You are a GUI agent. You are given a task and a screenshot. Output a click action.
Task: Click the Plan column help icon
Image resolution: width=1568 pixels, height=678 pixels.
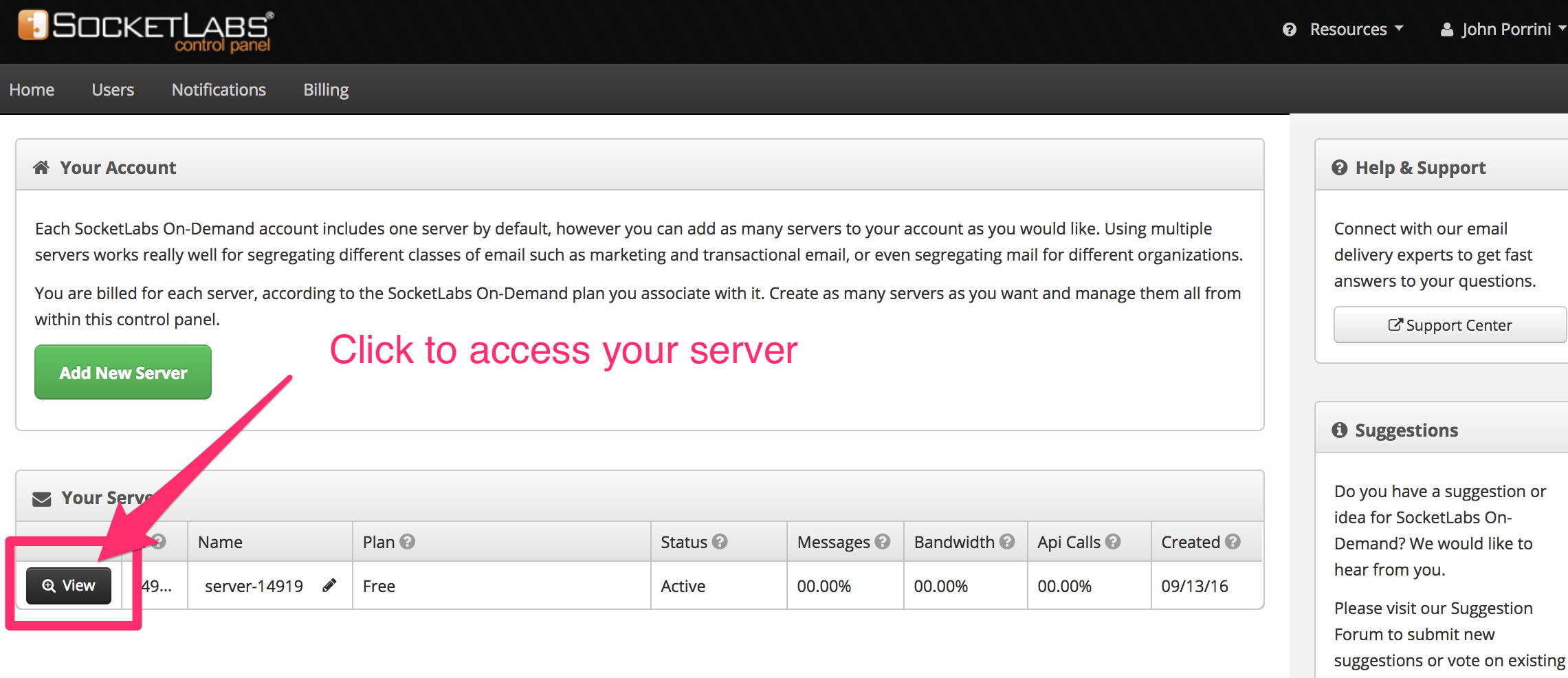coord(408,542)
